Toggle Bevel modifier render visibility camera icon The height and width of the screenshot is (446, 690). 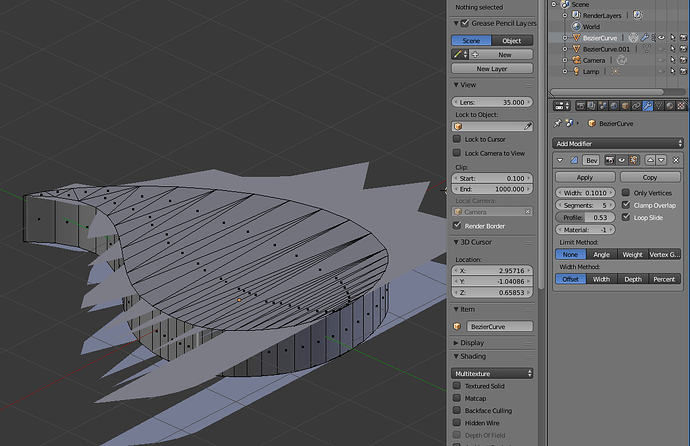coord(609,160)
